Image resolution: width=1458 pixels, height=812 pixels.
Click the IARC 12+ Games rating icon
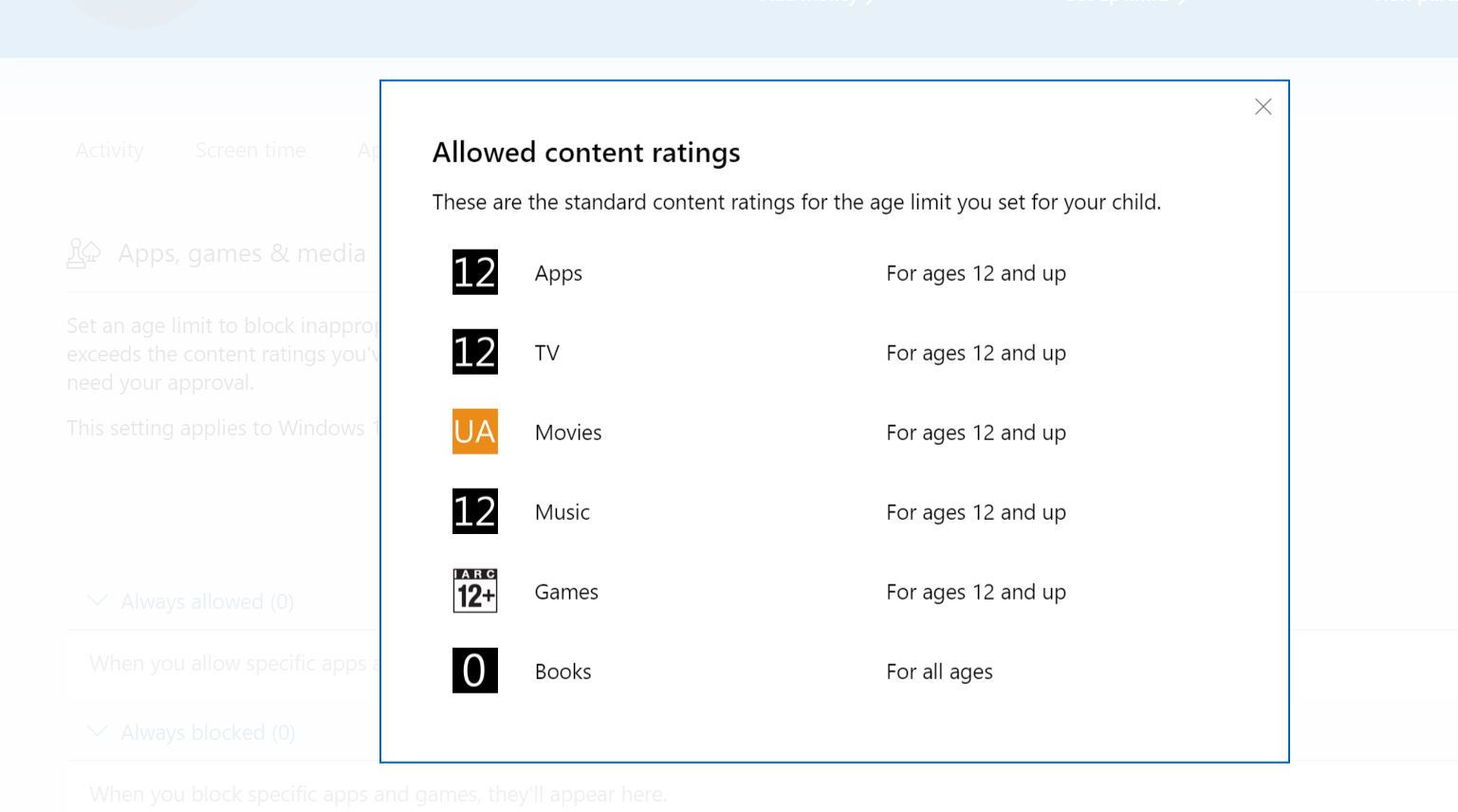[474, 591]
